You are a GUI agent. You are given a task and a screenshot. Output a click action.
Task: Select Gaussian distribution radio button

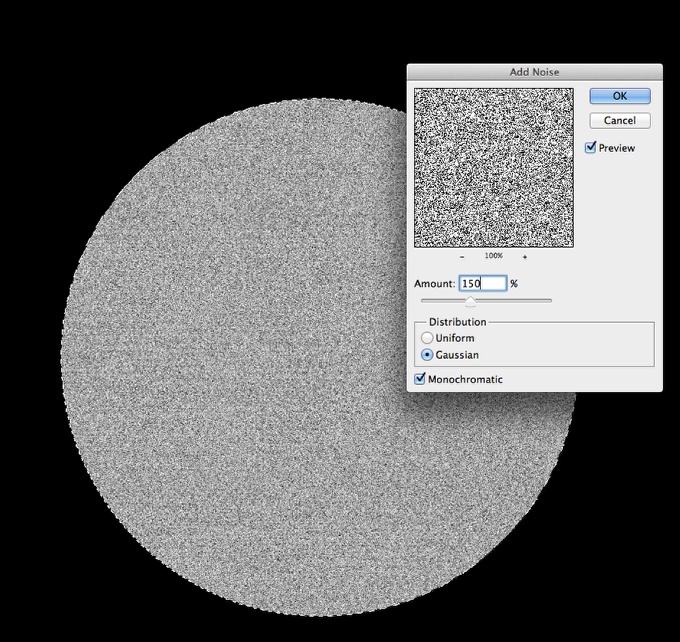427,355
